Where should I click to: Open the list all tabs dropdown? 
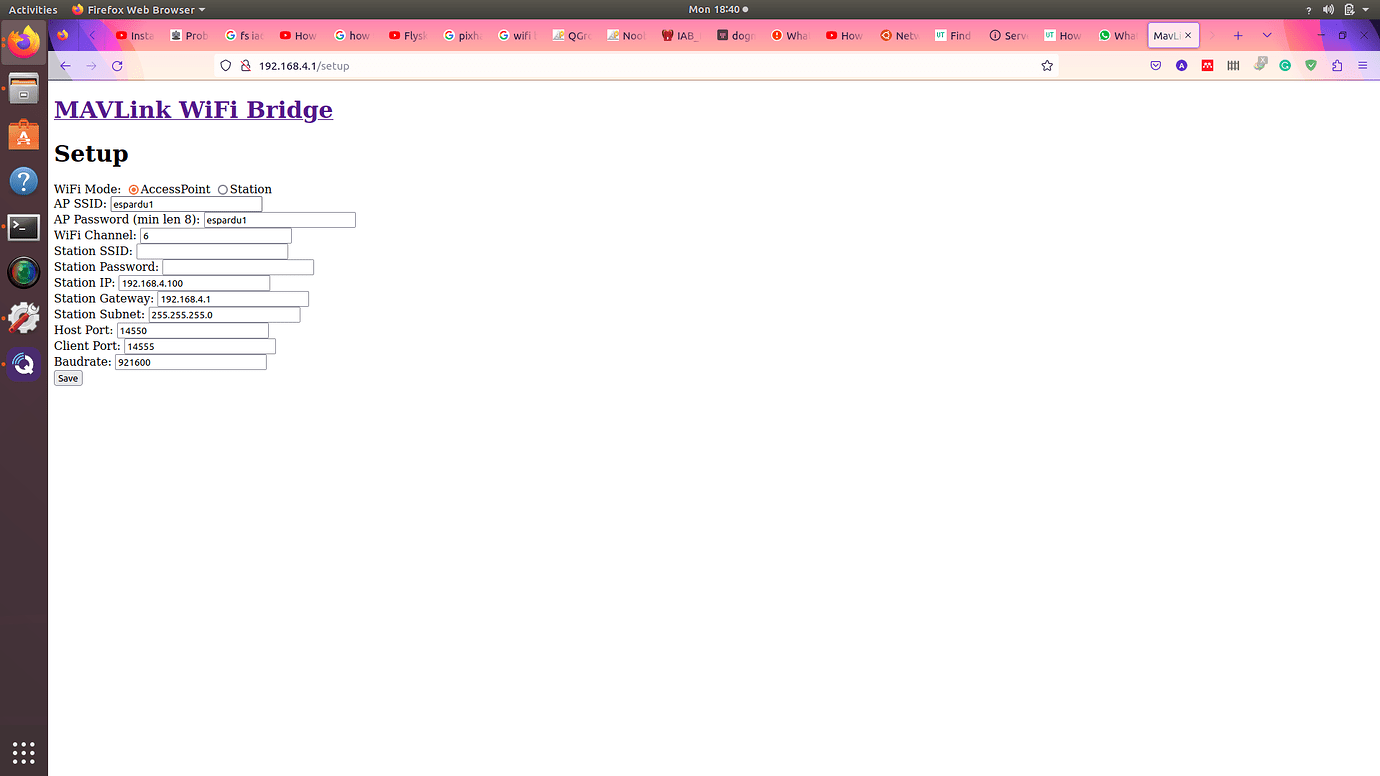(x=1267, y=35)
